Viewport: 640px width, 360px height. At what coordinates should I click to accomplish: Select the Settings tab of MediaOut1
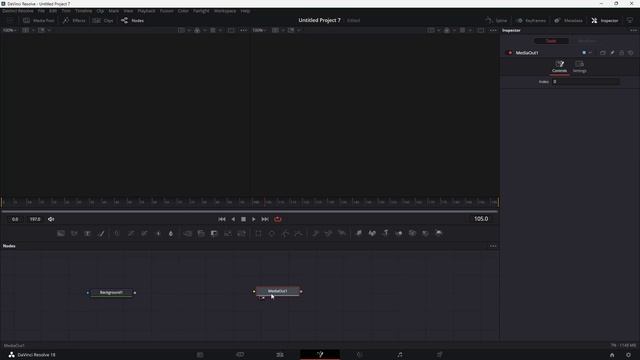579,67
